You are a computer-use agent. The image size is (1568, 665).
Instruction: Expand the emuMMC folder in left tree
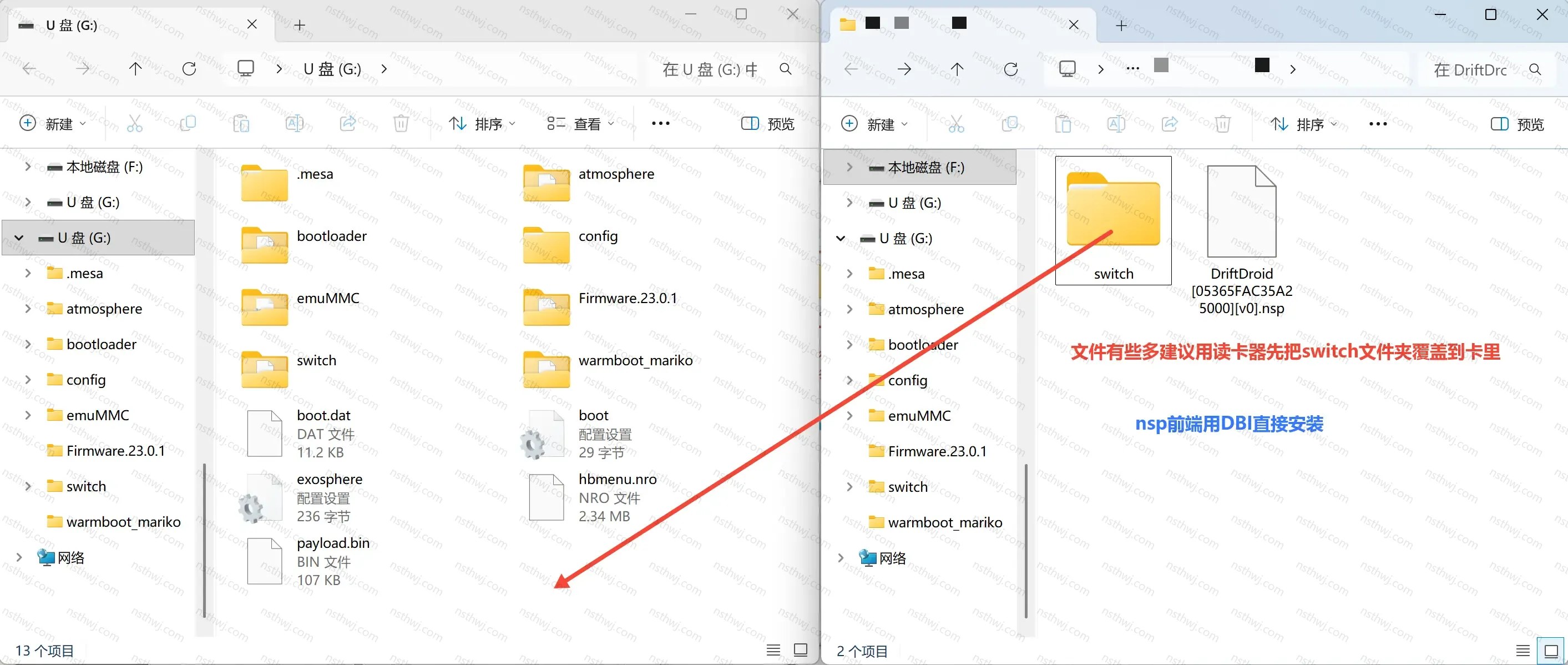pyautogui.click(x=27, y=415)
